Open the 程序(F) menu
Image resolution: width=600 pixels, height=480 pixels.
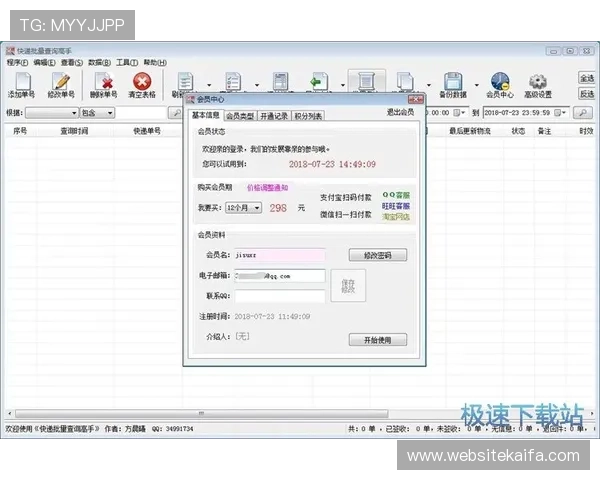tap(17, 62)
